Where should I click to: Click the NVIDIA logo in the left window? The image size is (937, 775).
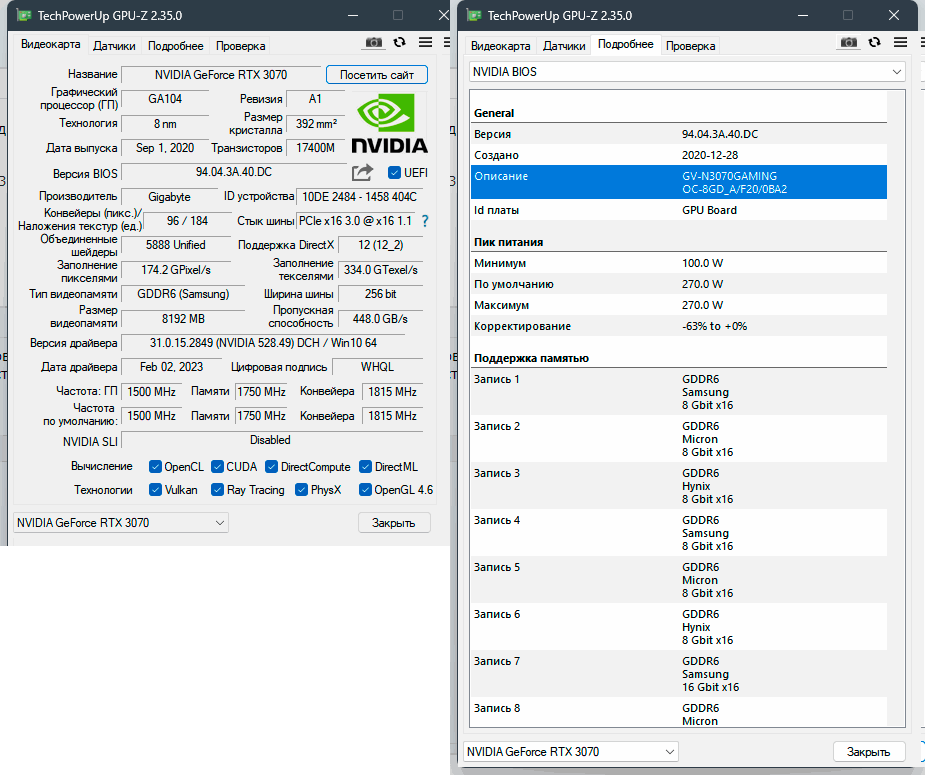(388, 124)
